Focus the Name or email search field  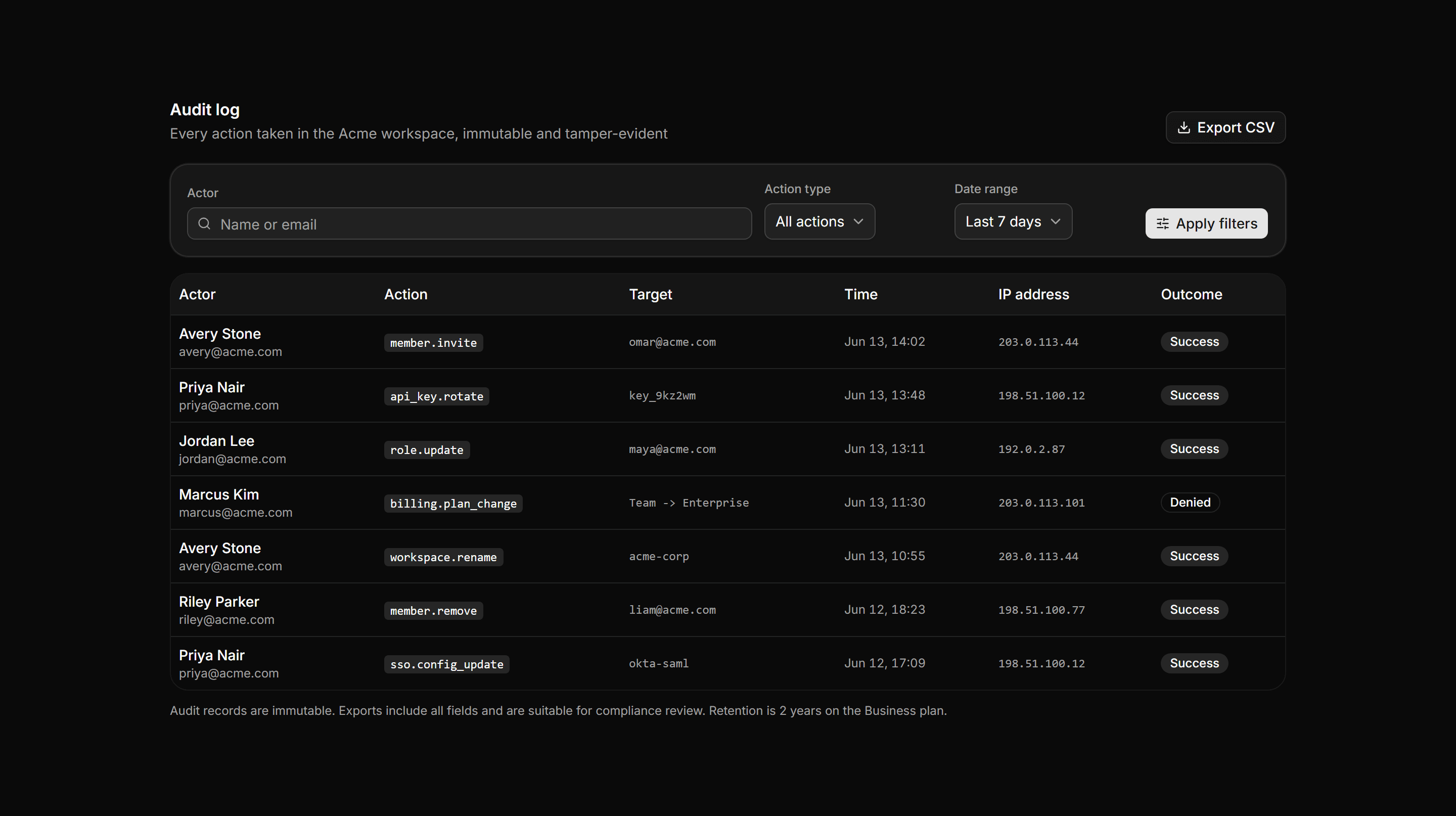(469, 224)
